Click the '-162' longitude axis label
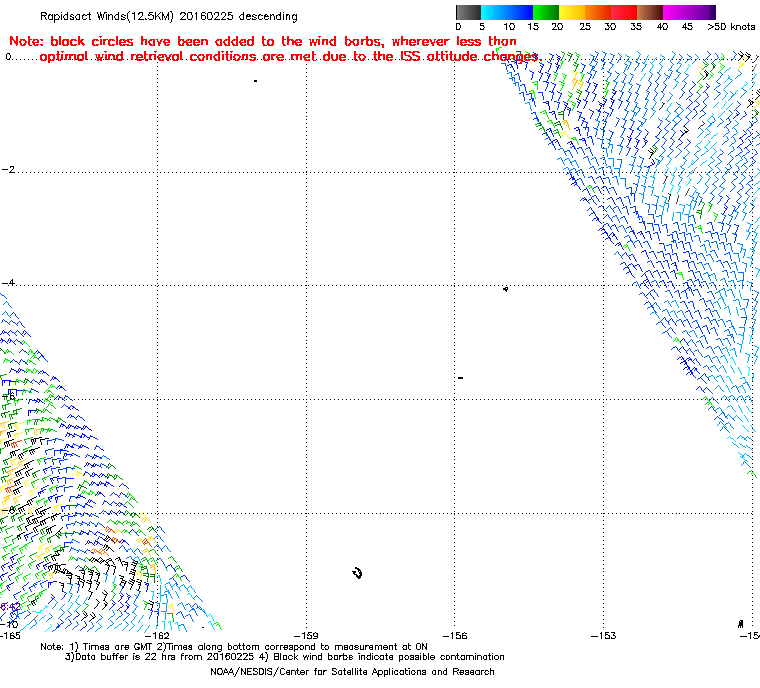 (x=158, y=636)
